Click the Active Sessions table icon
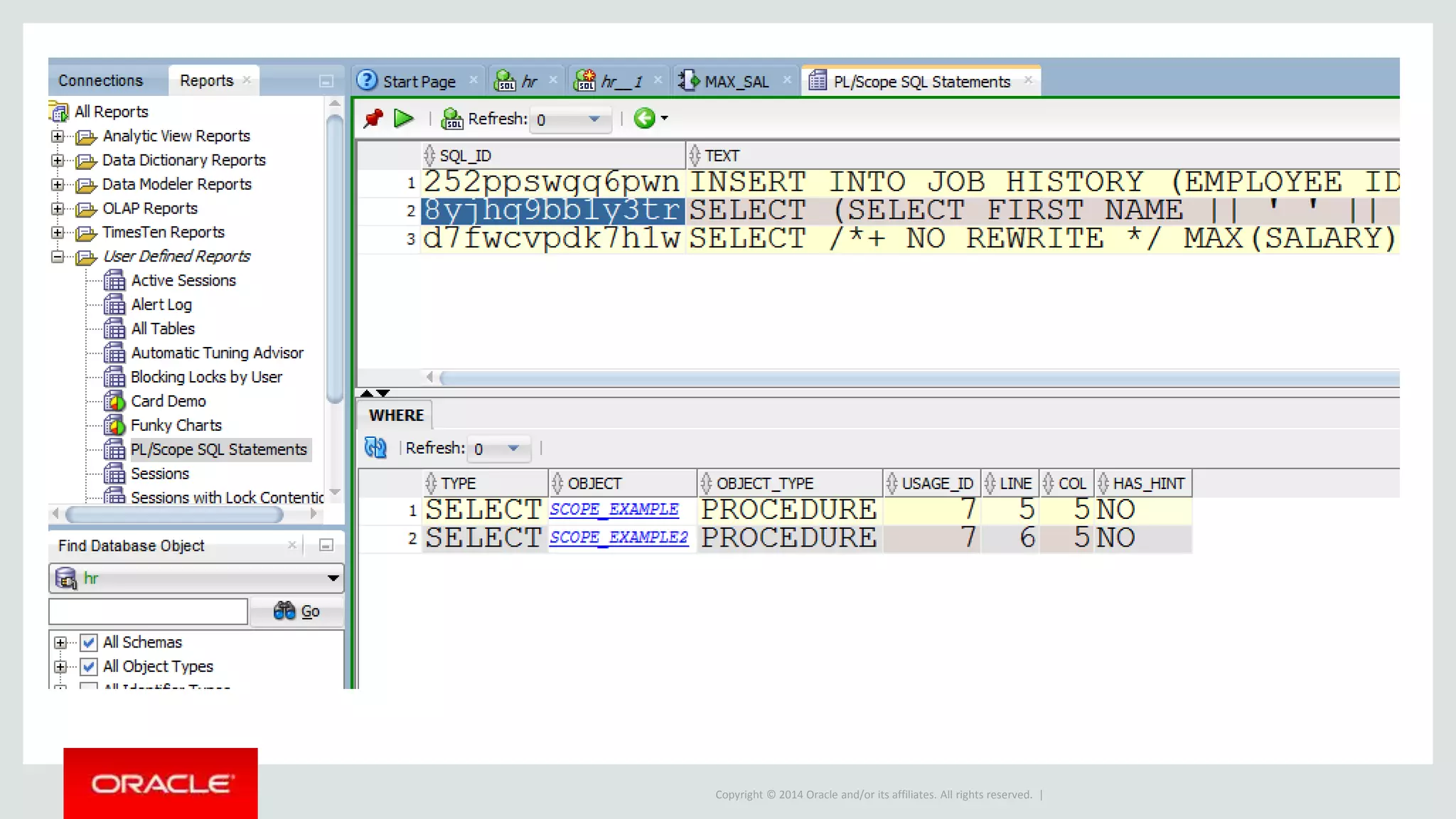This screenshot has width=1456, height=819. click(x=114, y=281)
